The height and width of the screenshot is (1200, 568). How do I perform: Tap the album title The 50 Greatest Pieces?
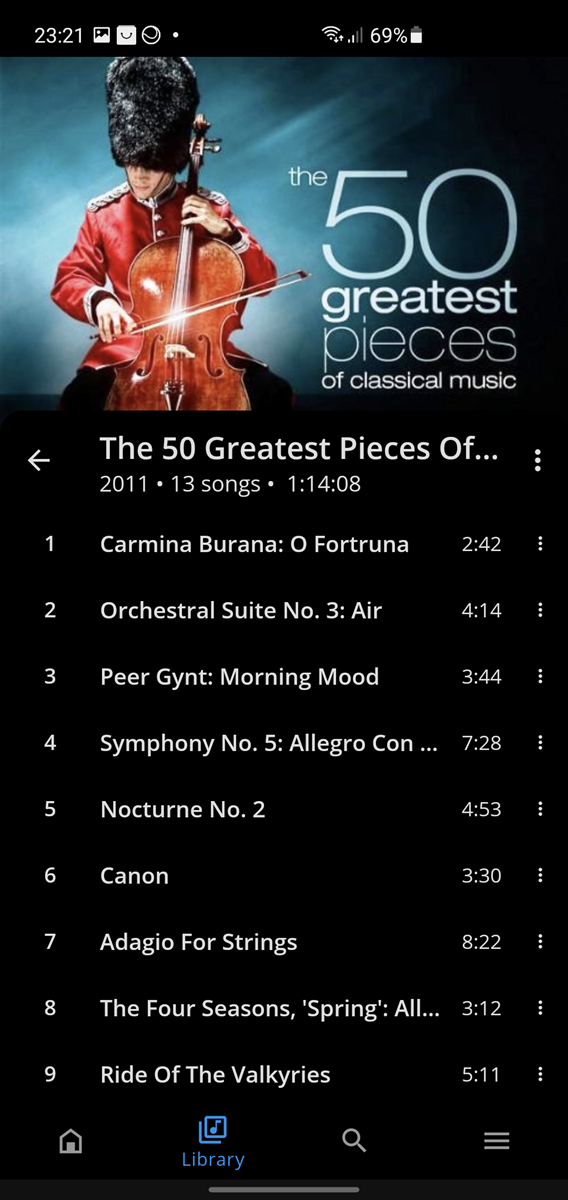tap(299, 448)
